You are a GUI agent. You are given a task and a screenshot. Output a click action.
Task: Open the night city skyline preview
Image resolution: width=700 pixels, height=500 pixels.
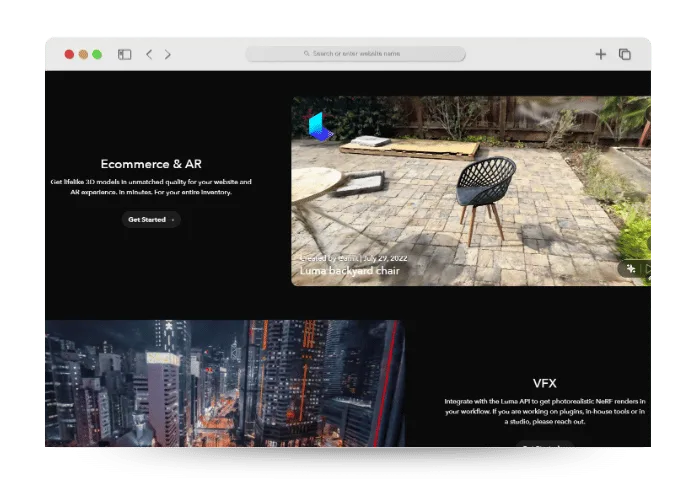pyautogui.click(x=225, y=383)
